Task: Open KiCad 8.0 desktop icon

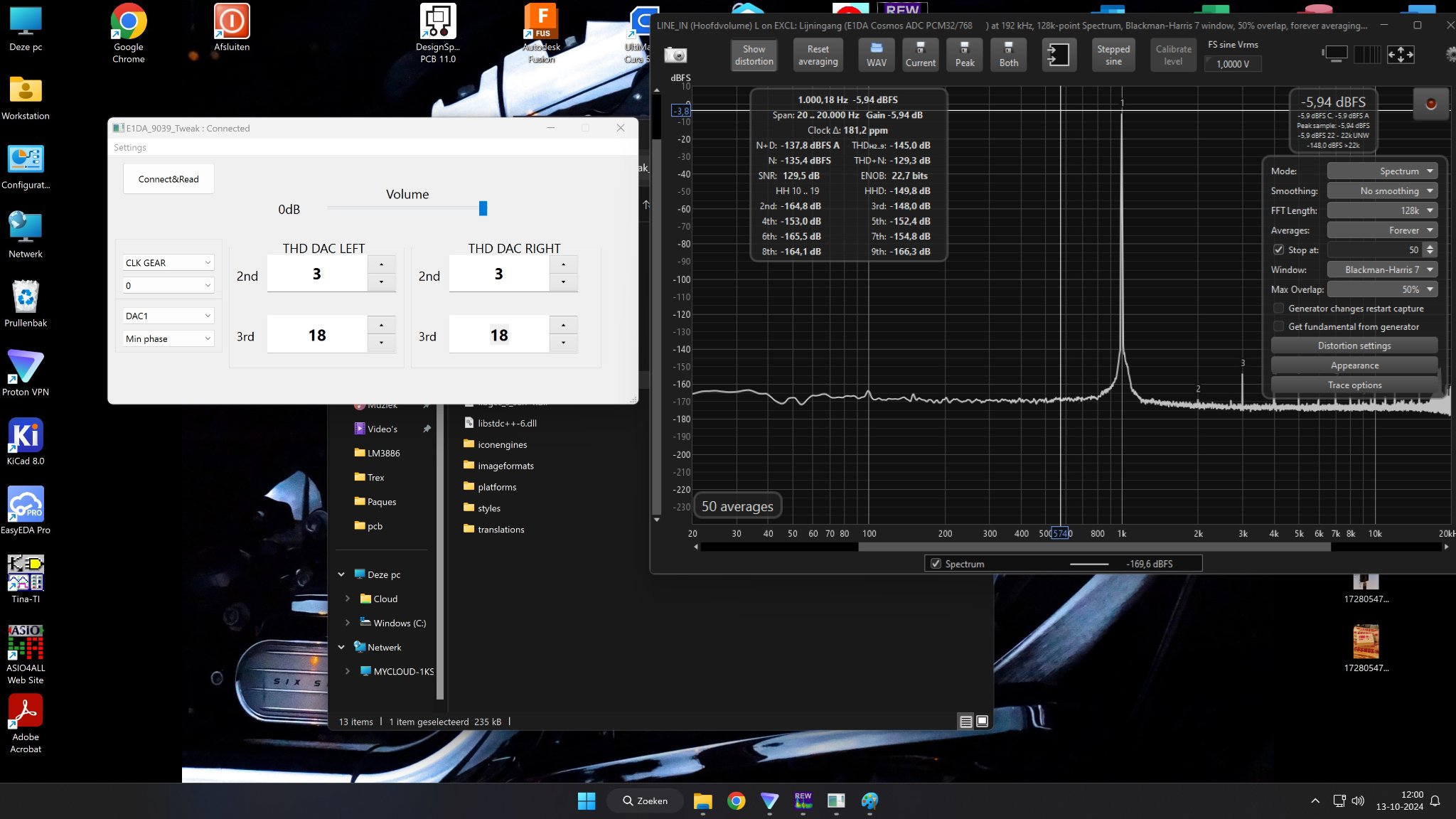Action: 26,441
